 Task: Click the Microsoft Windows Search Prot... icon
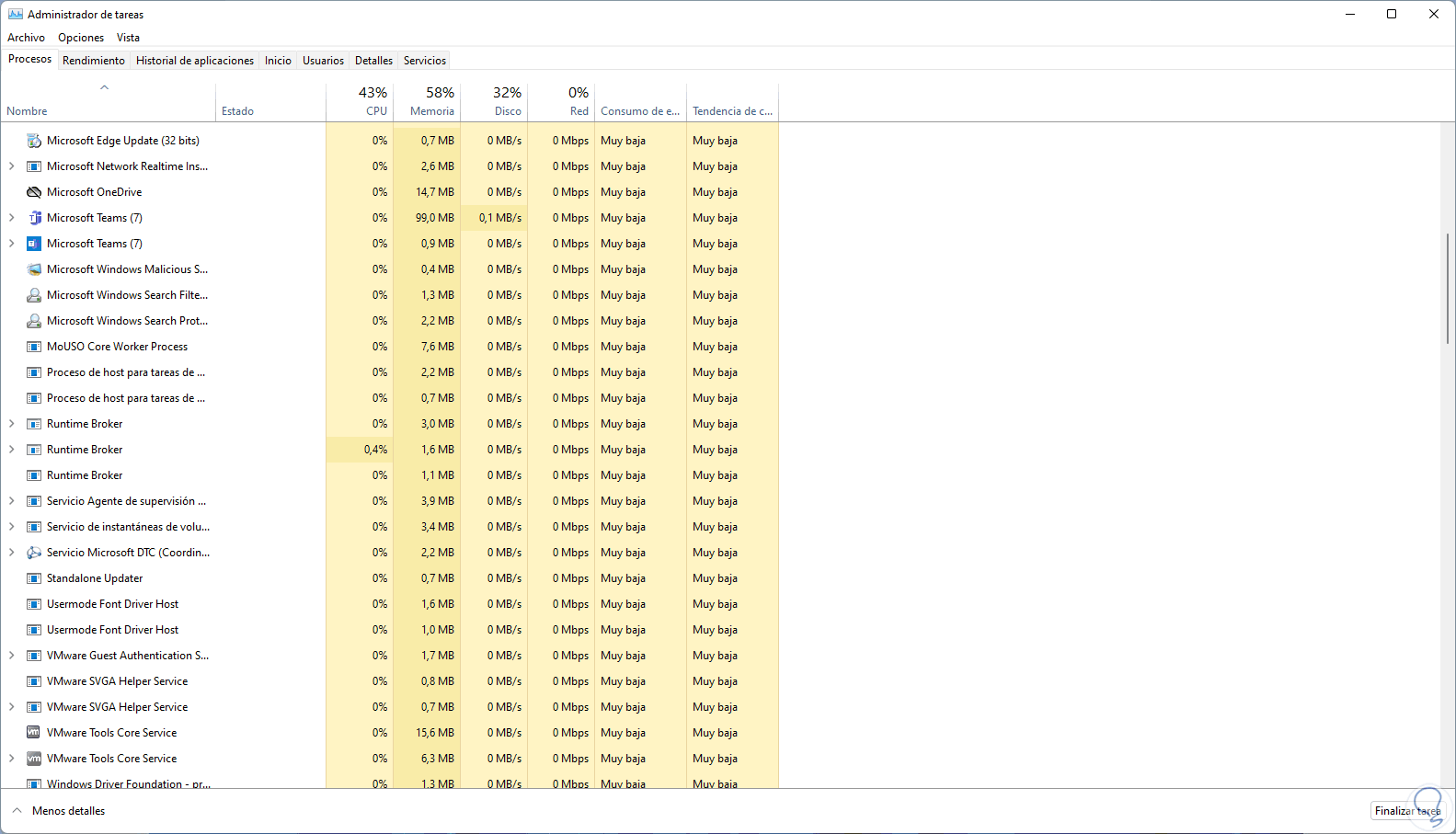[x=34, y=321]
